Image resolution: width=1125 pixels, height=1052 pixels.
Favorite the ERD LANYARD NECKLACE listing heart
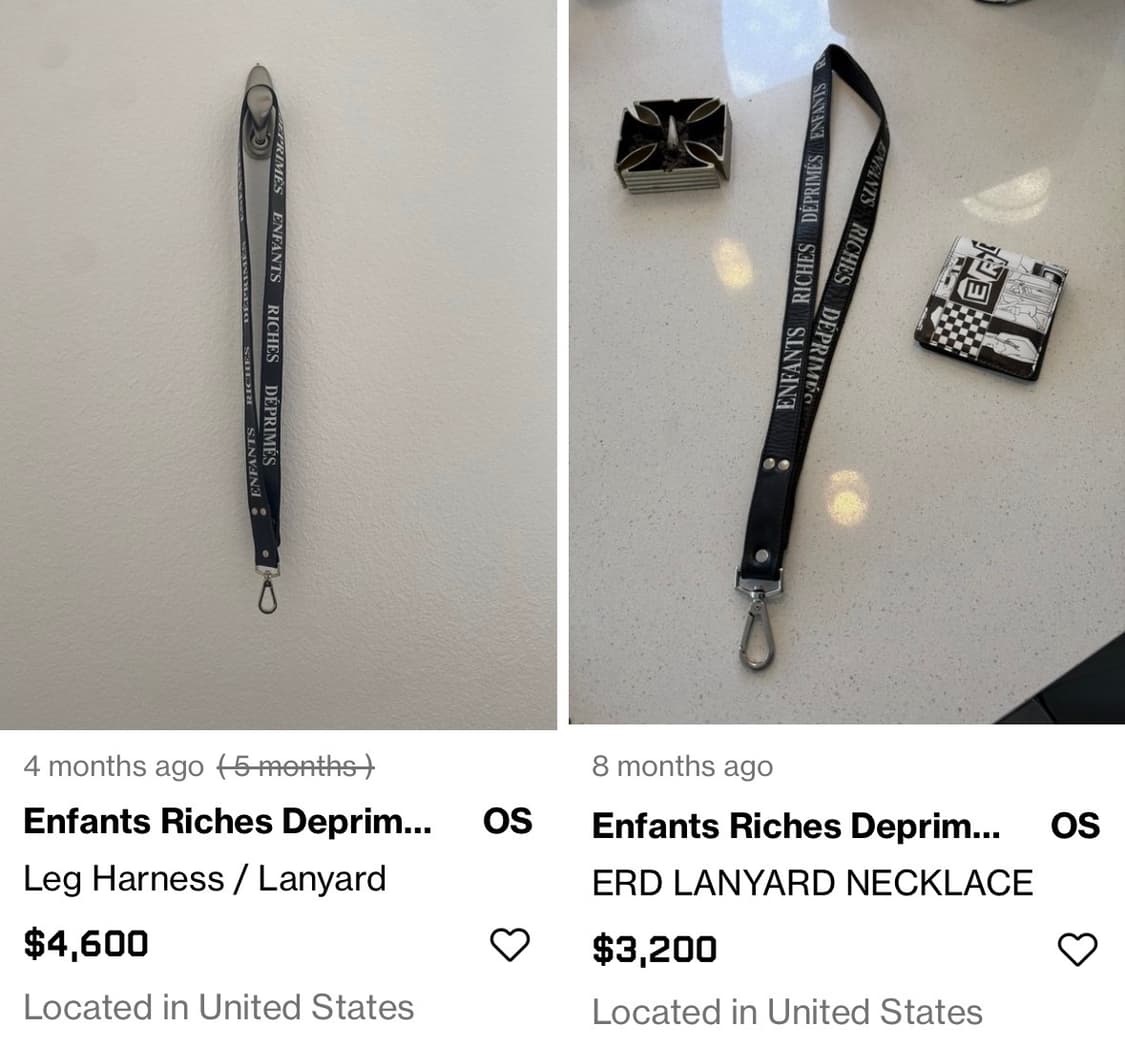1077,949
